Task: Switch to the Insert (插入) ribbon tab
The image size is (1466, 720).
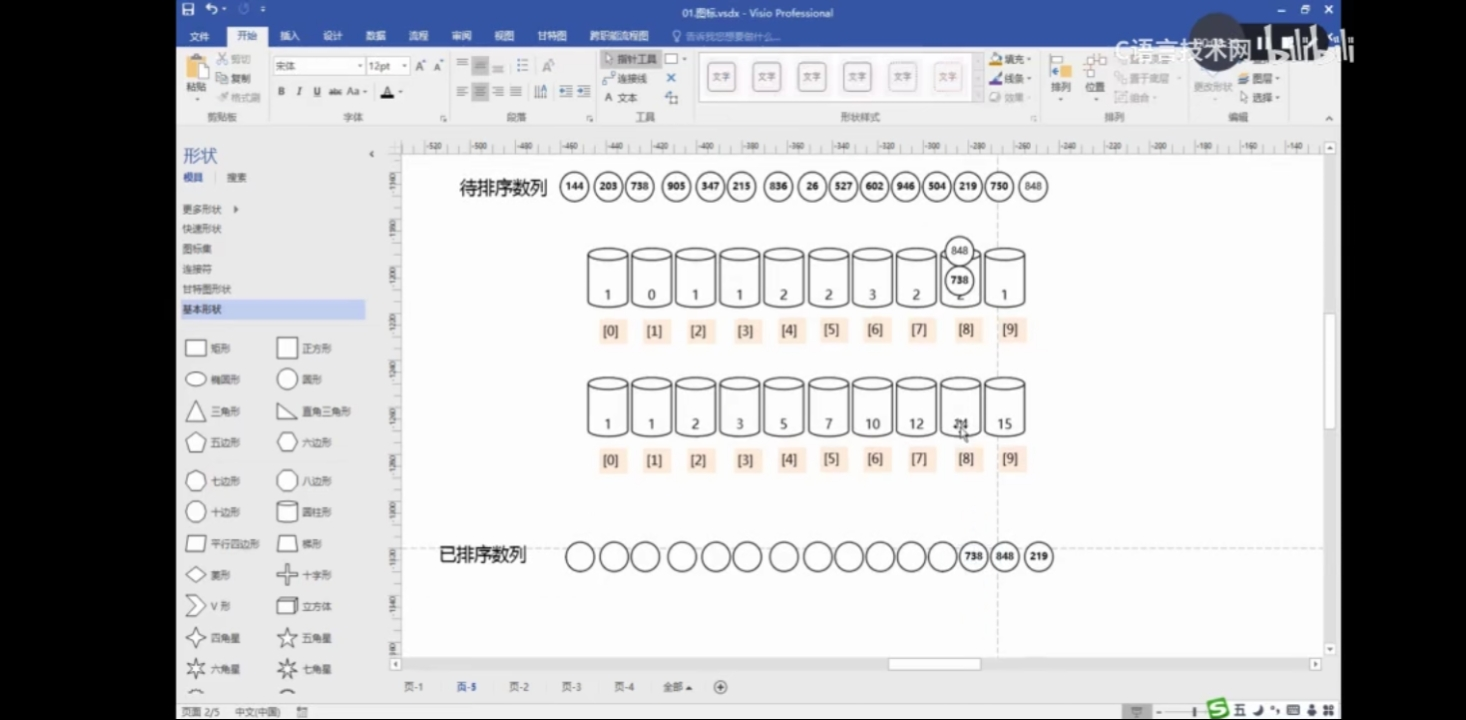Action: [x=289, y=35]
